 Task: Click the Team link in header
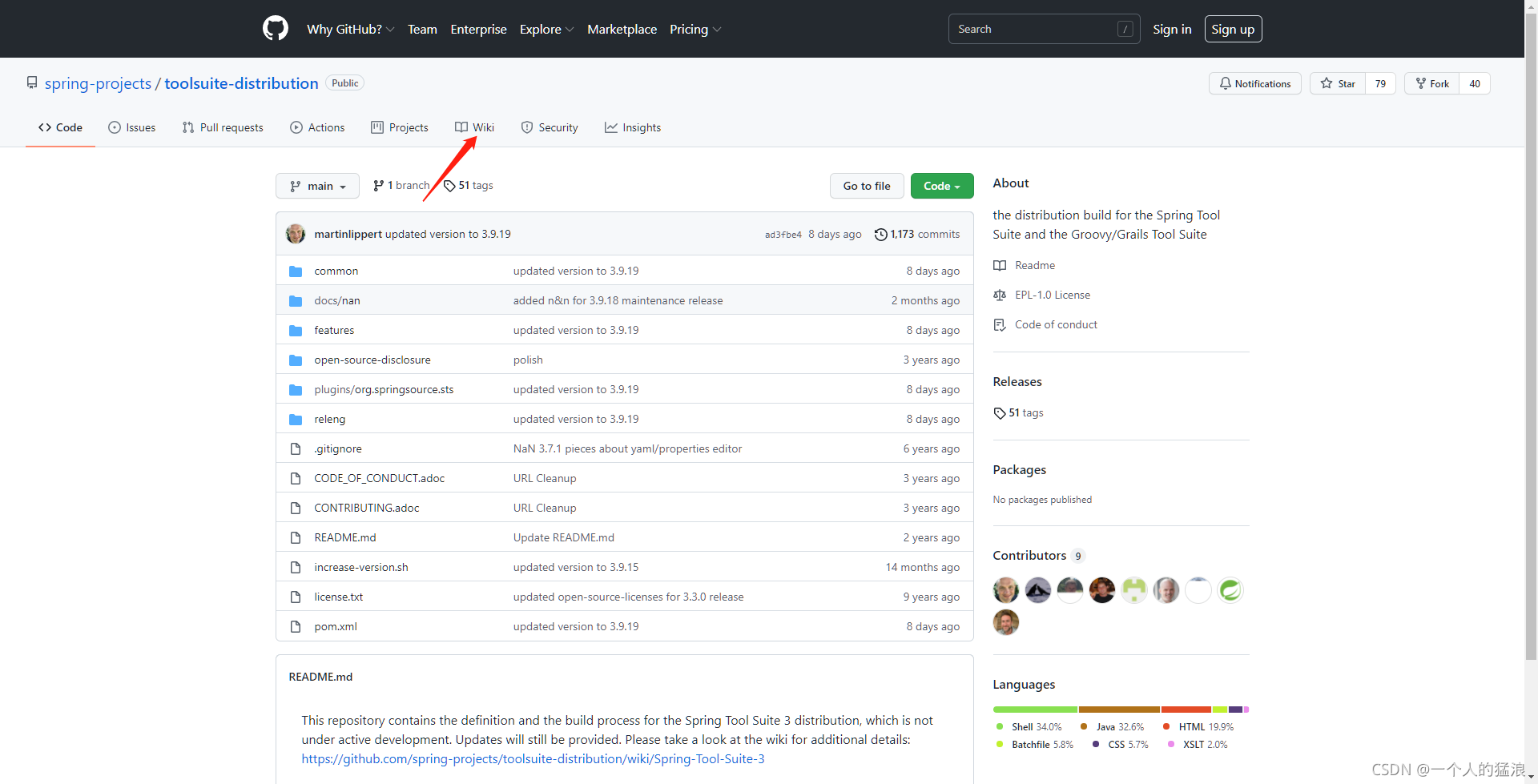pyautogui.click(x=422, y=29)
